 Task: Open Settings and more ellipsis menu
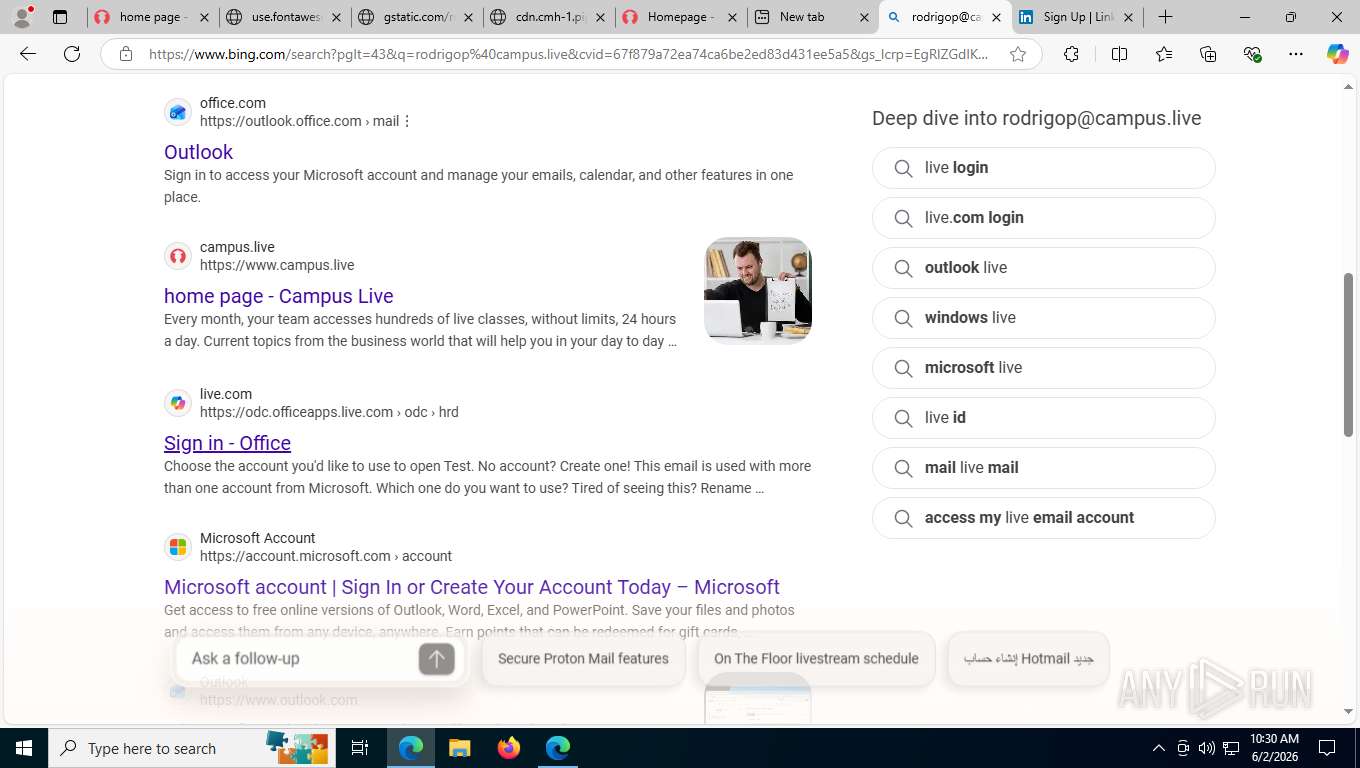click(1296, 54)
